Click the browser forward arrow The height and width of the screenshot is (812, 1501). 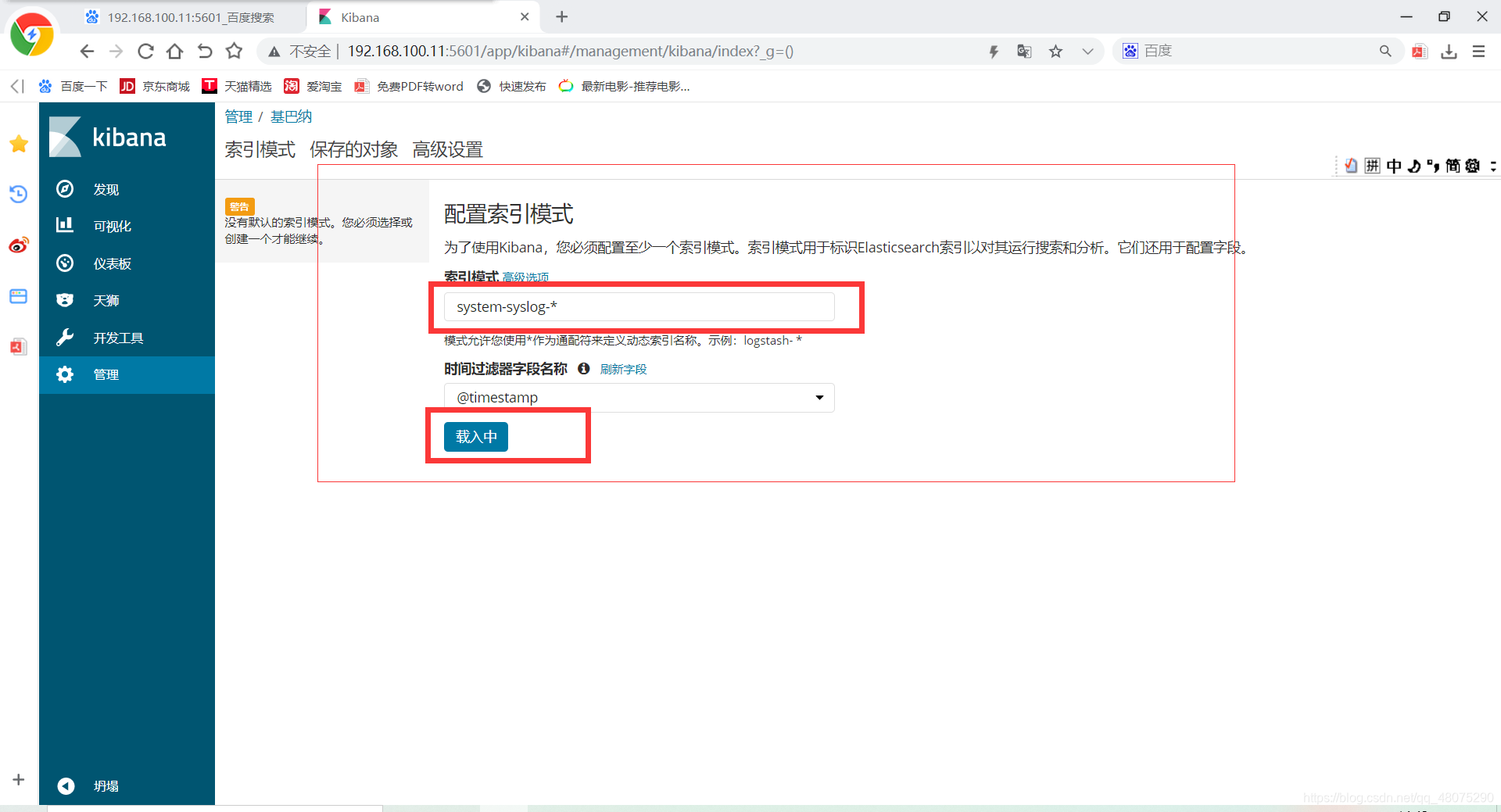(116, 52)
